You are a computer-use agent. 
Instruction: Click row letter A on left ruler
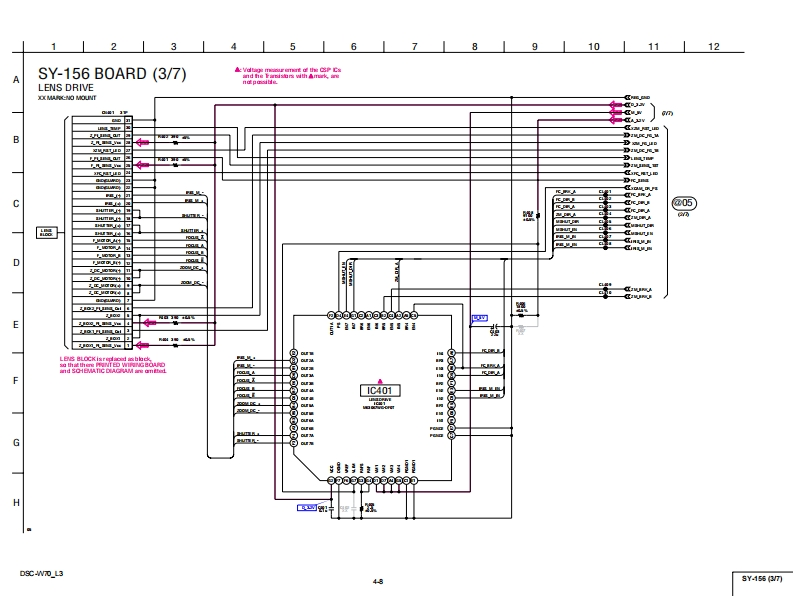[15, 80]
